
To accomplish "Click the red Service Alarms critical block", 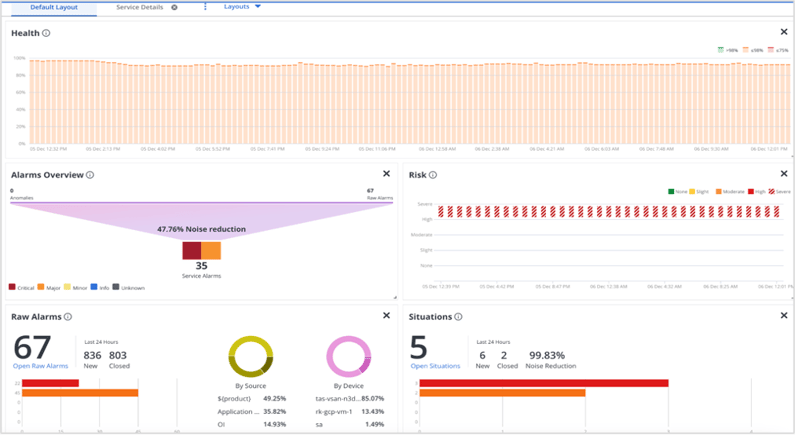I will tap(191, 251).
